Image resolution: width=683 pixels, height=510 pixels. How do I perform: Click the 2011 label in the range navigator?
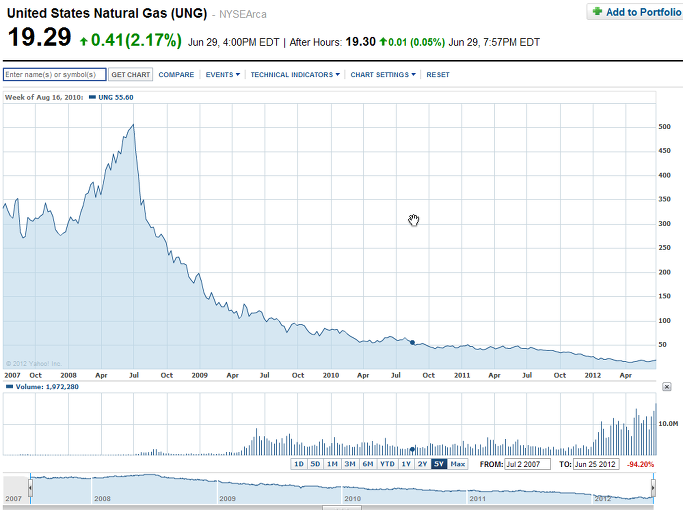pyautogui.click(x=477, y=499)
